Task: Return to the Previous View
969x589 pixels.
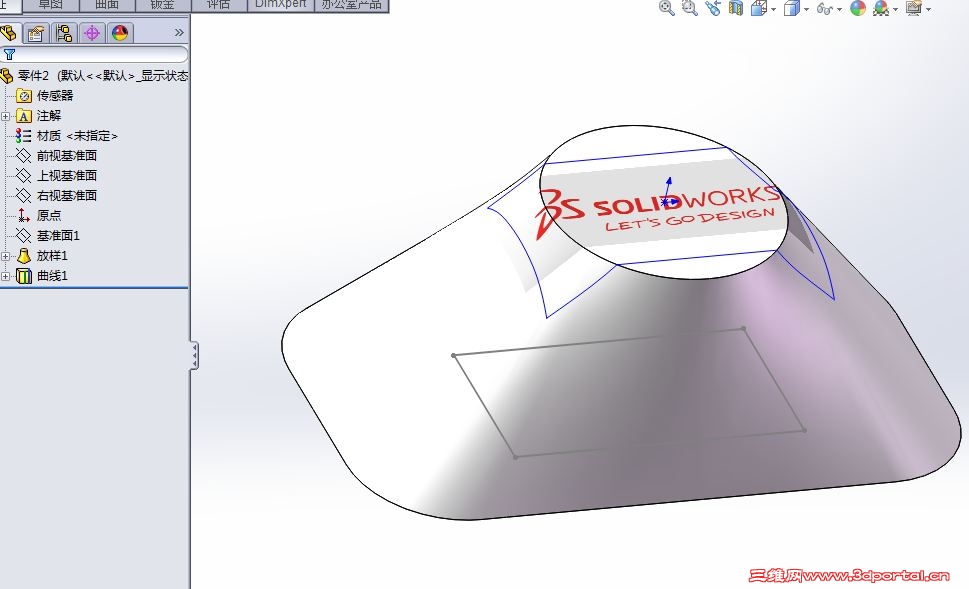Action: pyautogui.click(x=713, y=8)
